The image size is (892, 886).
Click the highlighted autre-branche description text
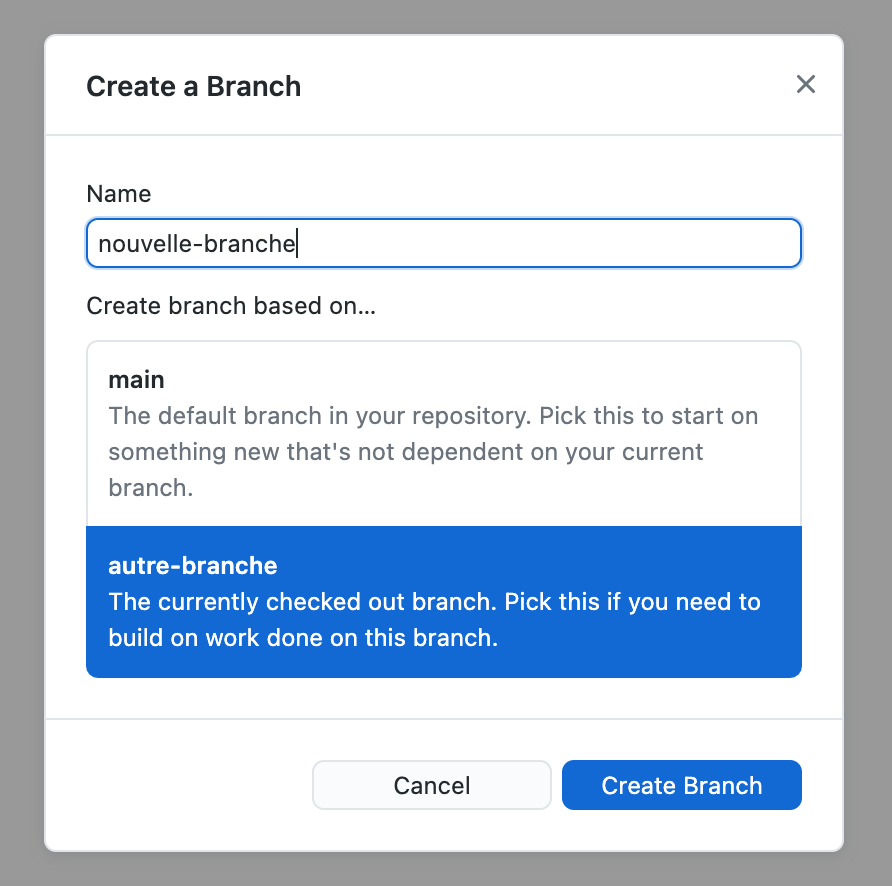(435, 620)
